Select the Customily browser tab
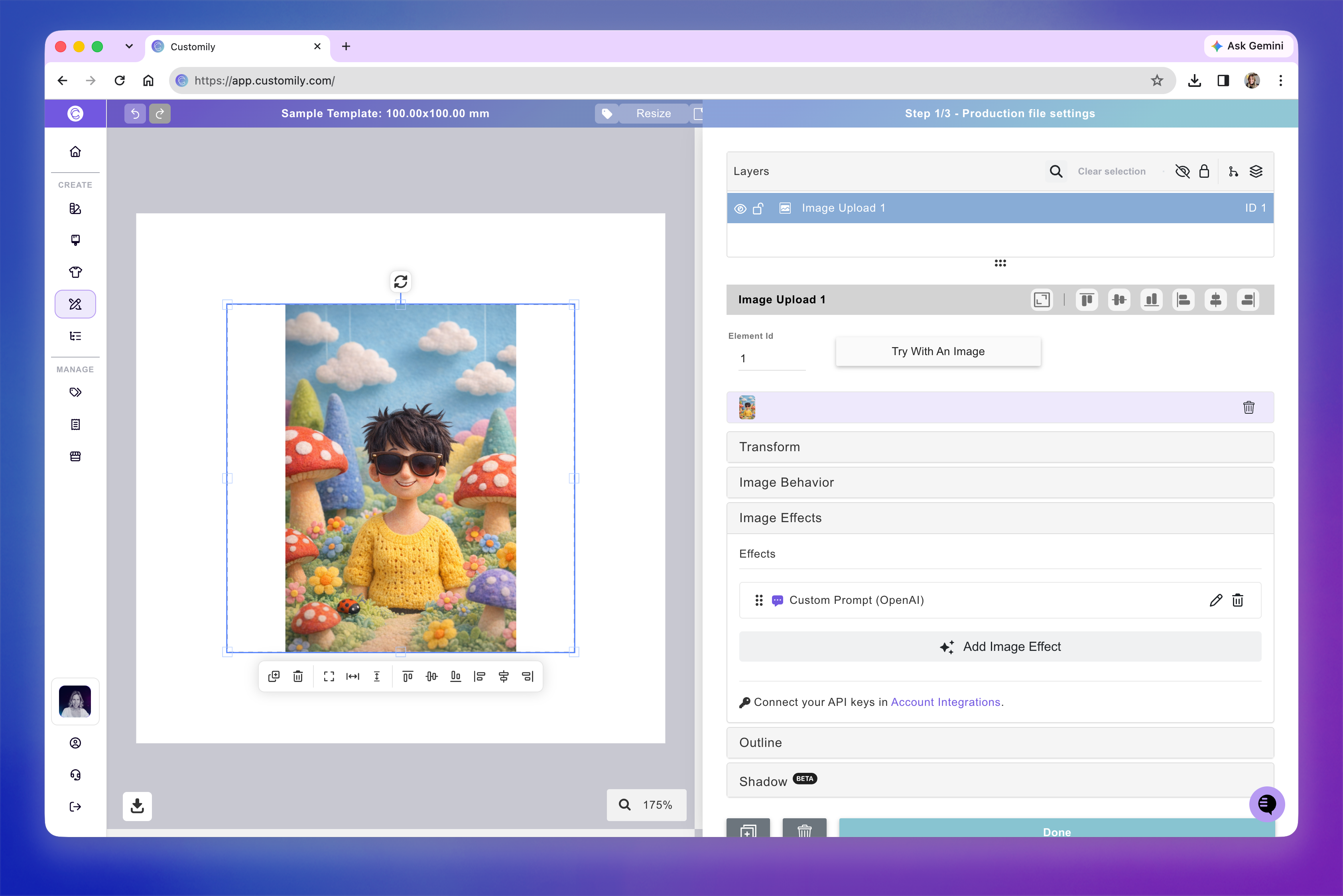 [238, 47]
